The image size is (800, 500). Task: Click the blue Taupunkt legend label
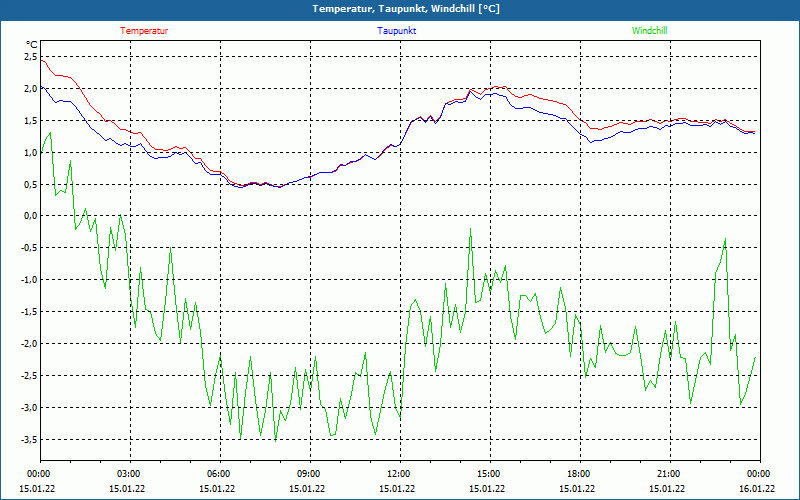pos(397,31)
